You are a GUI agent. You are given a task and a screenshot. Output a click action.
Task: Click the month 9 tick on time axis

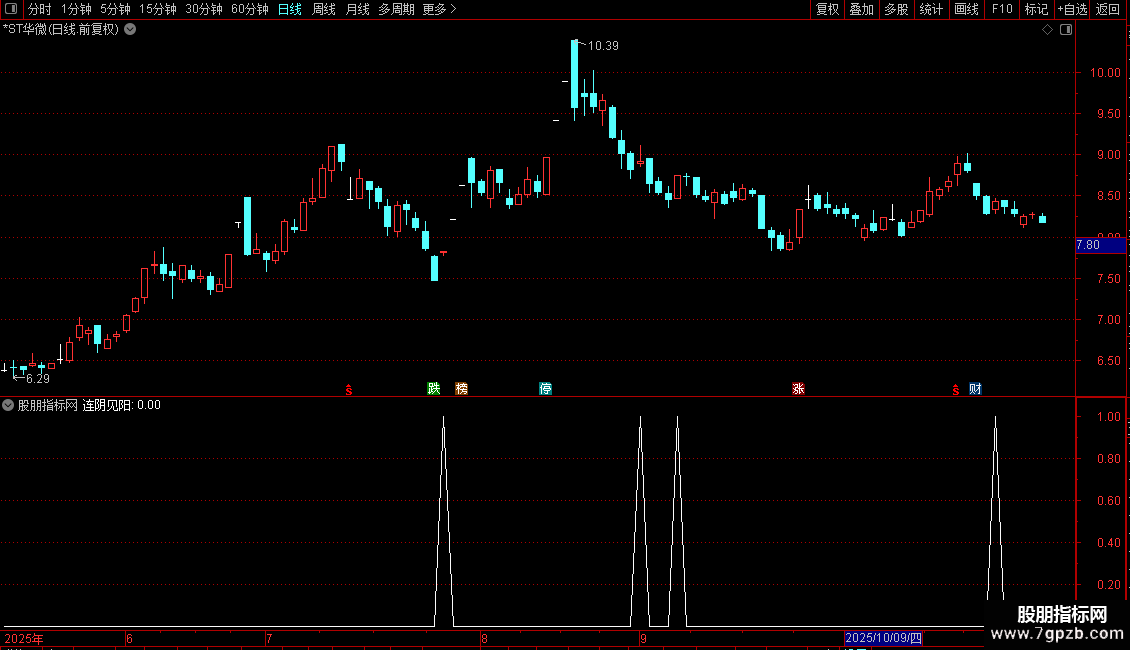click(643, 638)
